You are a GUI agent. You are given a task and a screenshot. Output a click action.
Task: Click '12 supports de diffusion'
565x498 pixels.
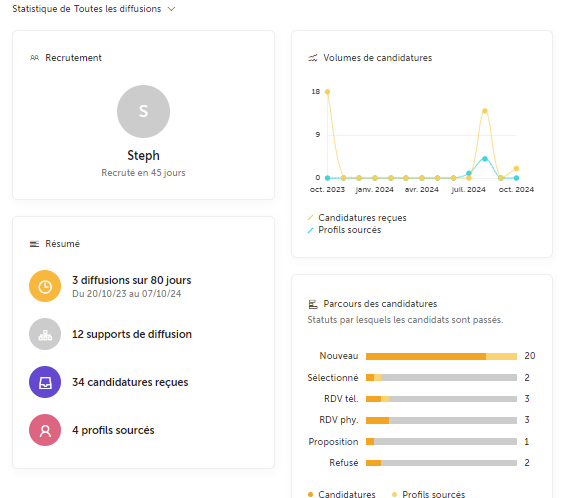(x=132, y=334)
